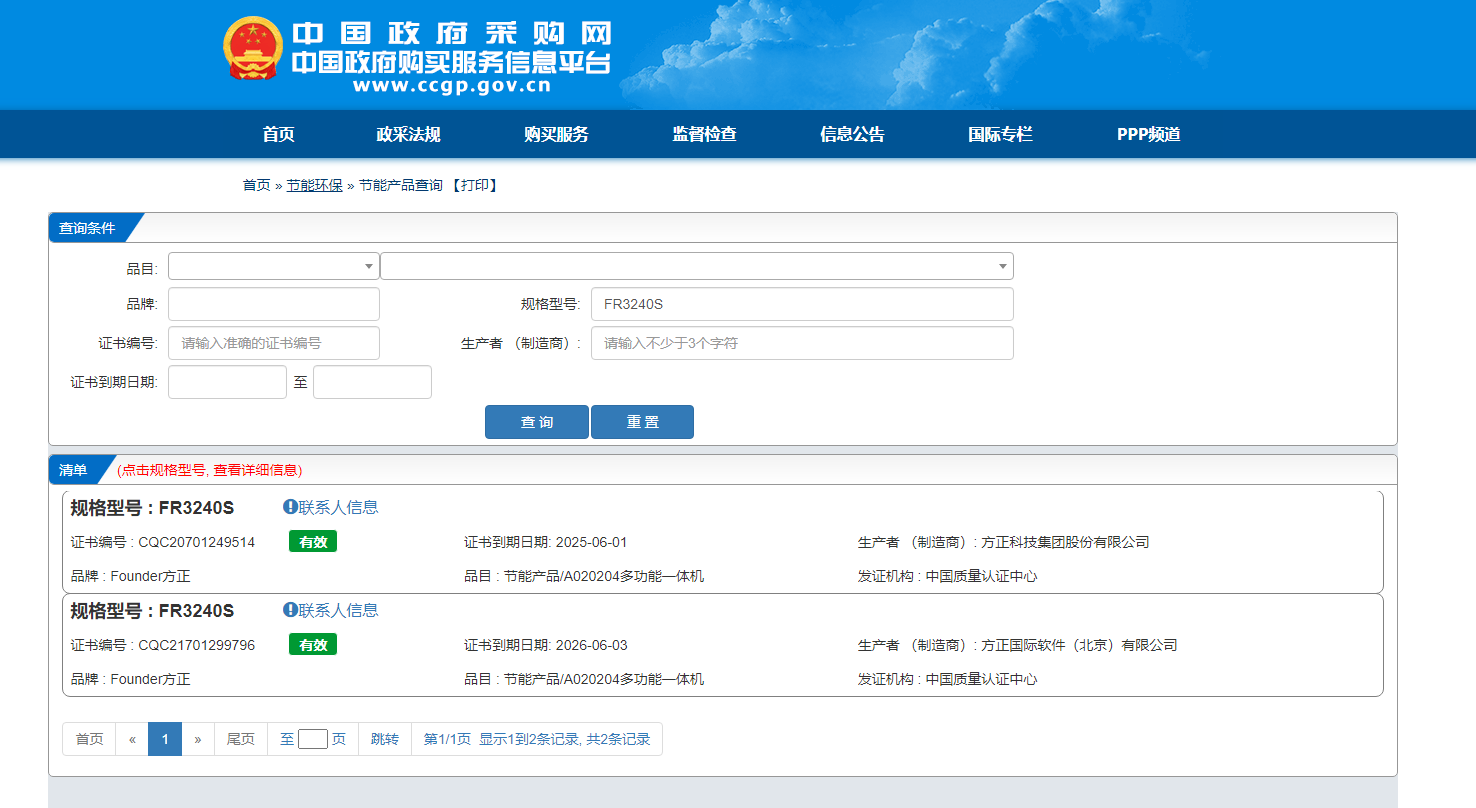
Task: Expand the first 品目 category dropdown
Action: coord(274,266)
